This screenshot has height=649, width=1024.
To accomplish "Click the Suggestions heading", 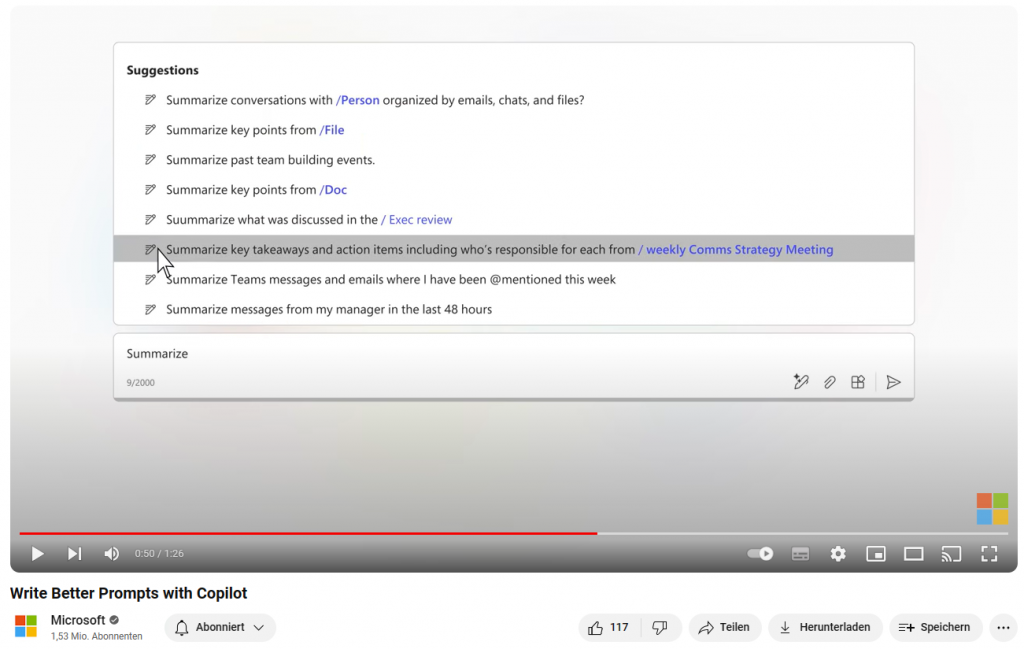I will [x=163, y=71].
